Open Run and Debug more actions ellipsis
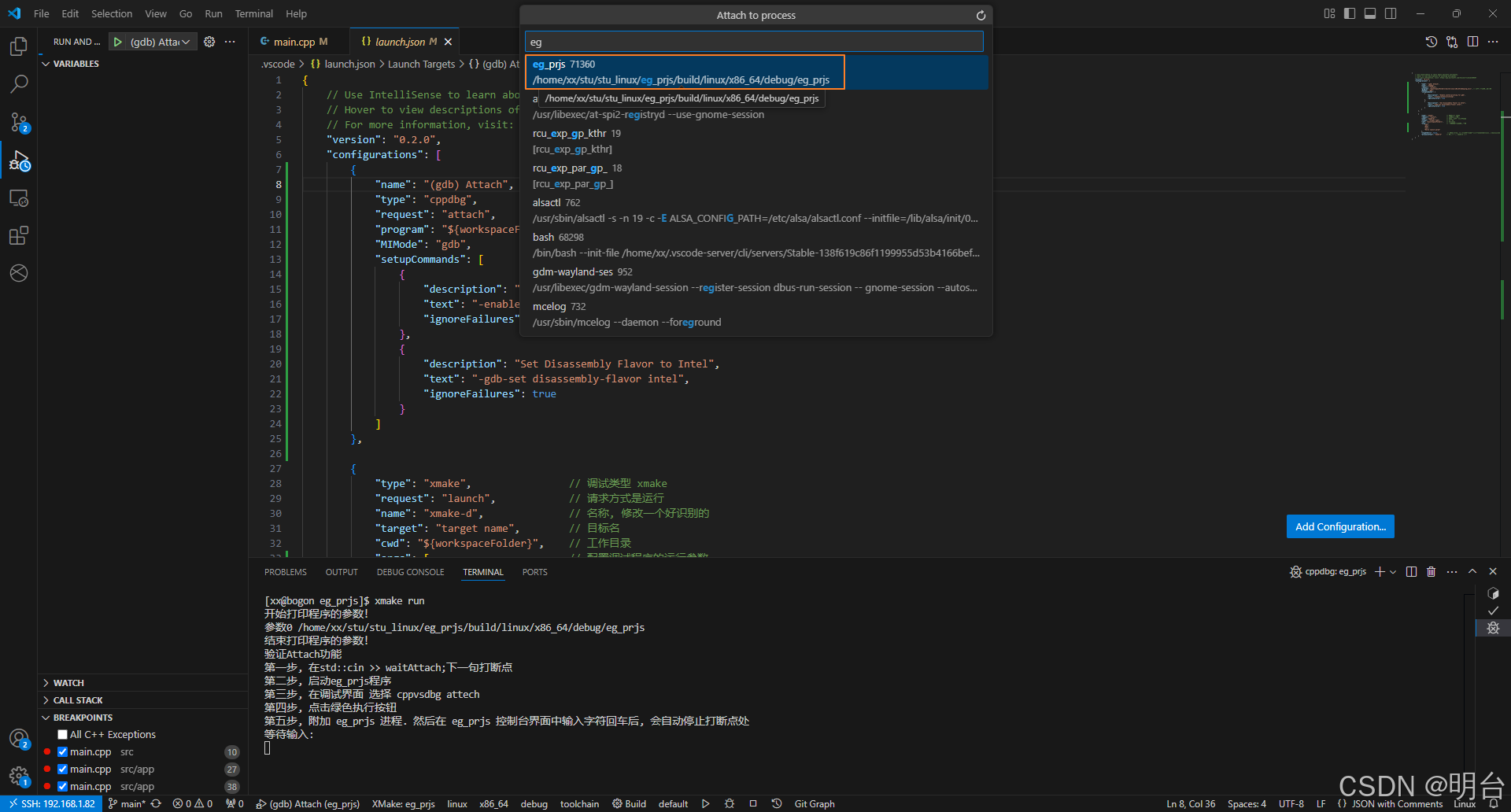This screenshot has width=1511, height=812. 230,42
